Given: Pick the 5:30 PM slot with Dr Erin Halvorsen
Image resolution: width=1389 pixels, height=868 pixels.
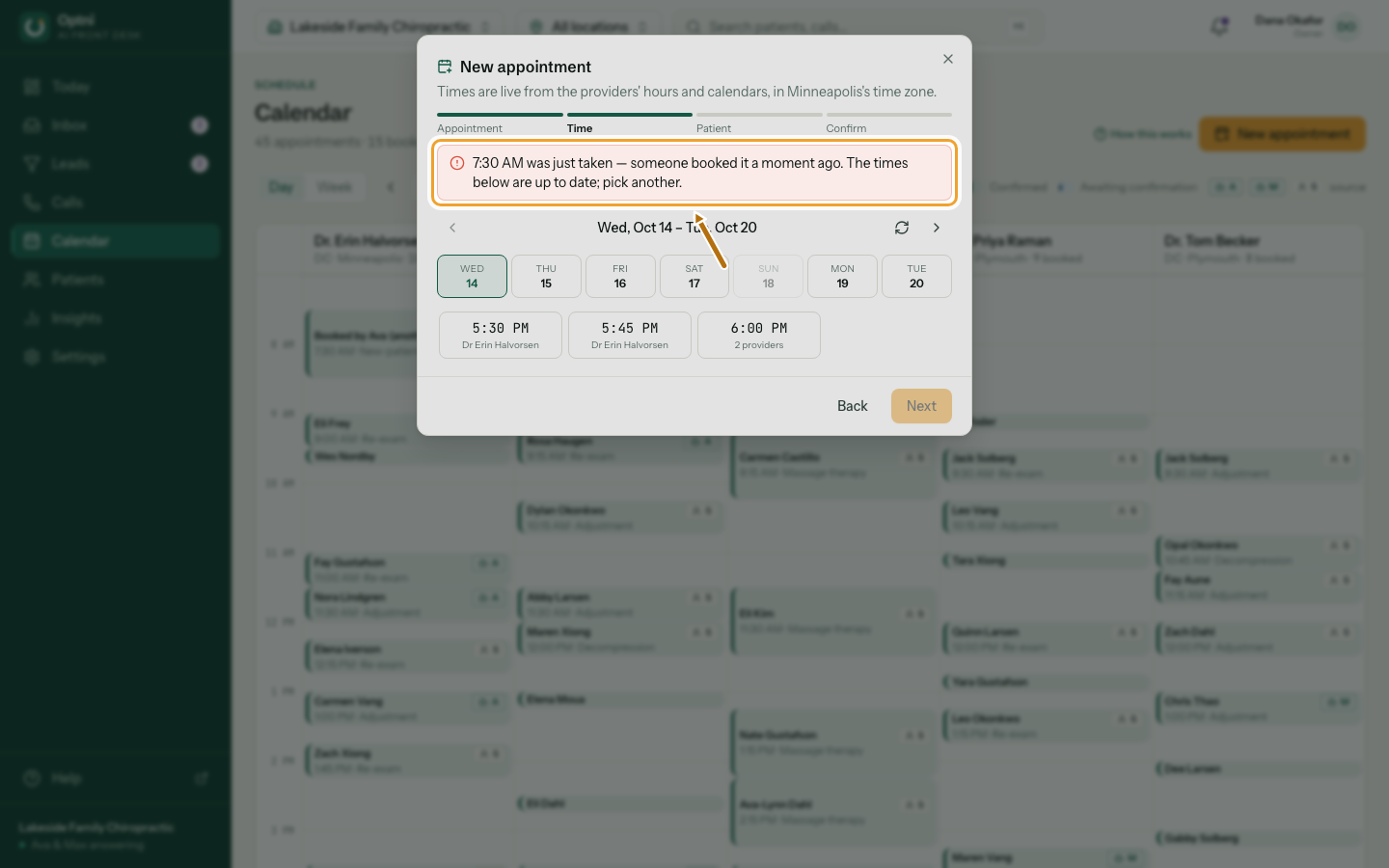Looking at the screenshot, I should [501, 335].
